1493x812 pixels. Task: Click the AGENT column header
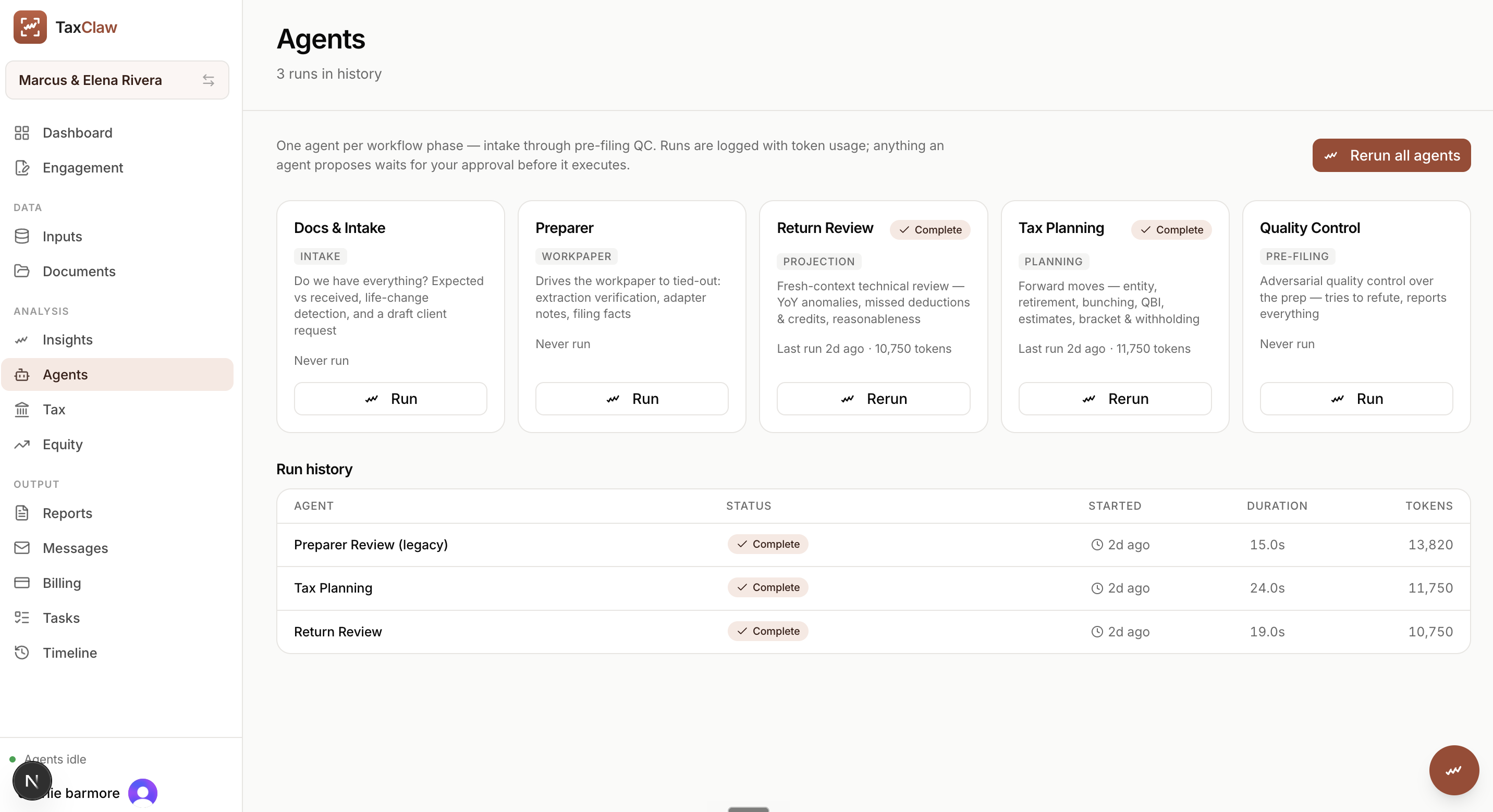click(313, 506)
